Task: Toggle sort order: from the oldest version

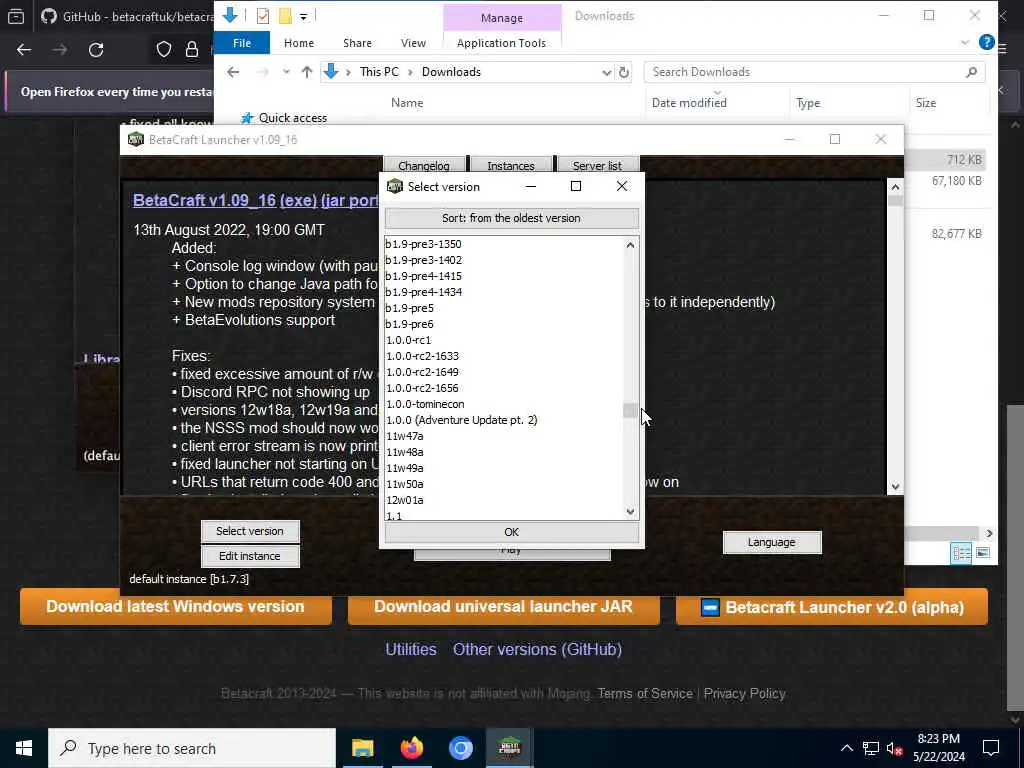Action: (x=511, y=218)
